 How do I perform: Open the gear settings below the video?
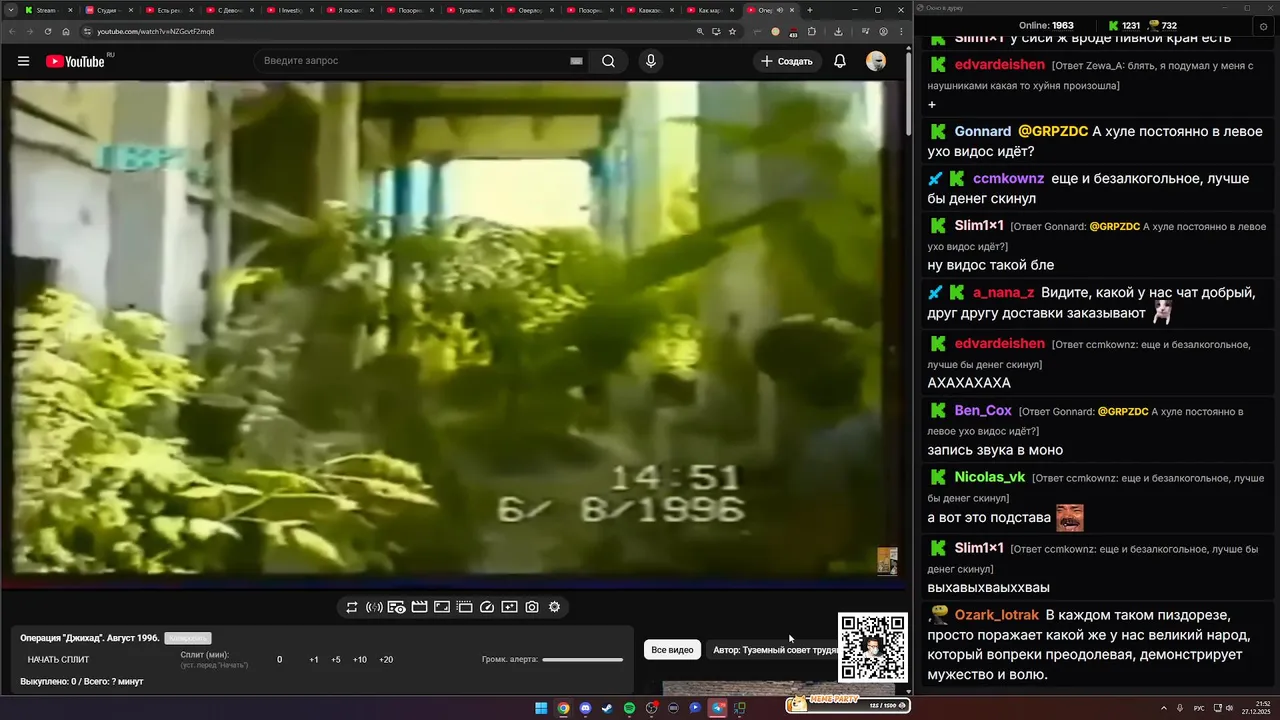[554, 607]
